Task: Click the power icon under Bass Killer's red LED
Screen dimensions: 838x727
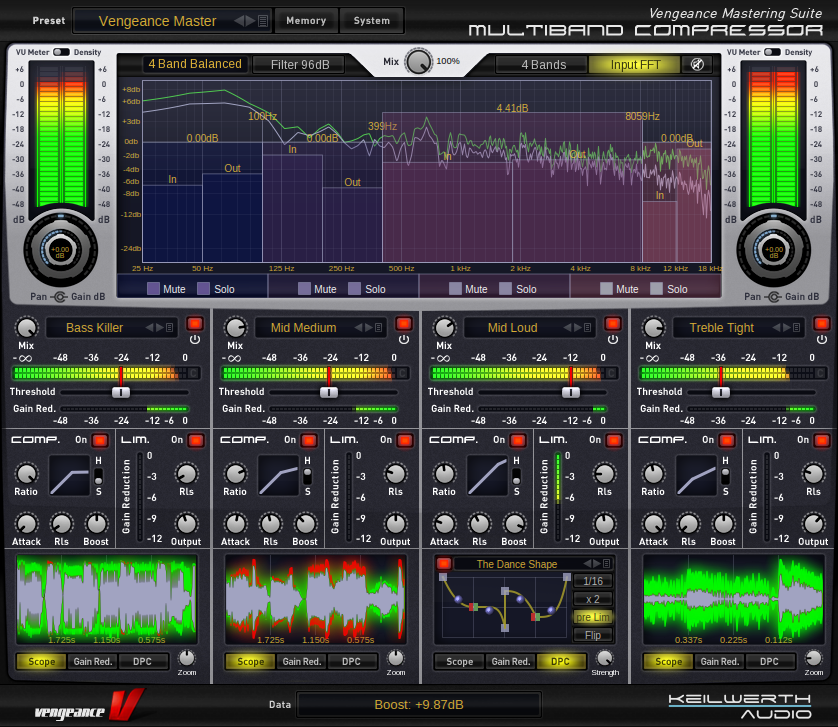Action: [195, 340]
